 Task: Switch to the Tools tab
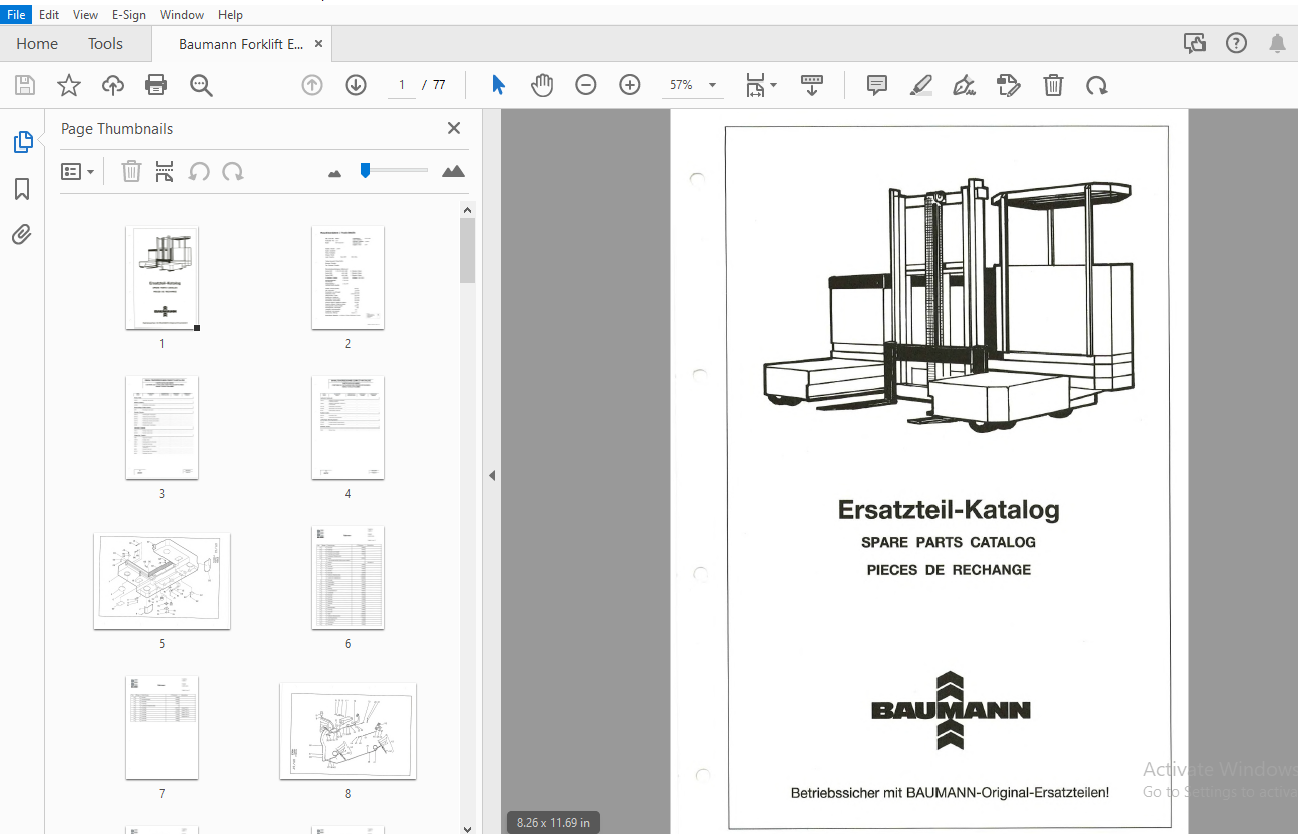pyautogui.click(x=105, y=44)
